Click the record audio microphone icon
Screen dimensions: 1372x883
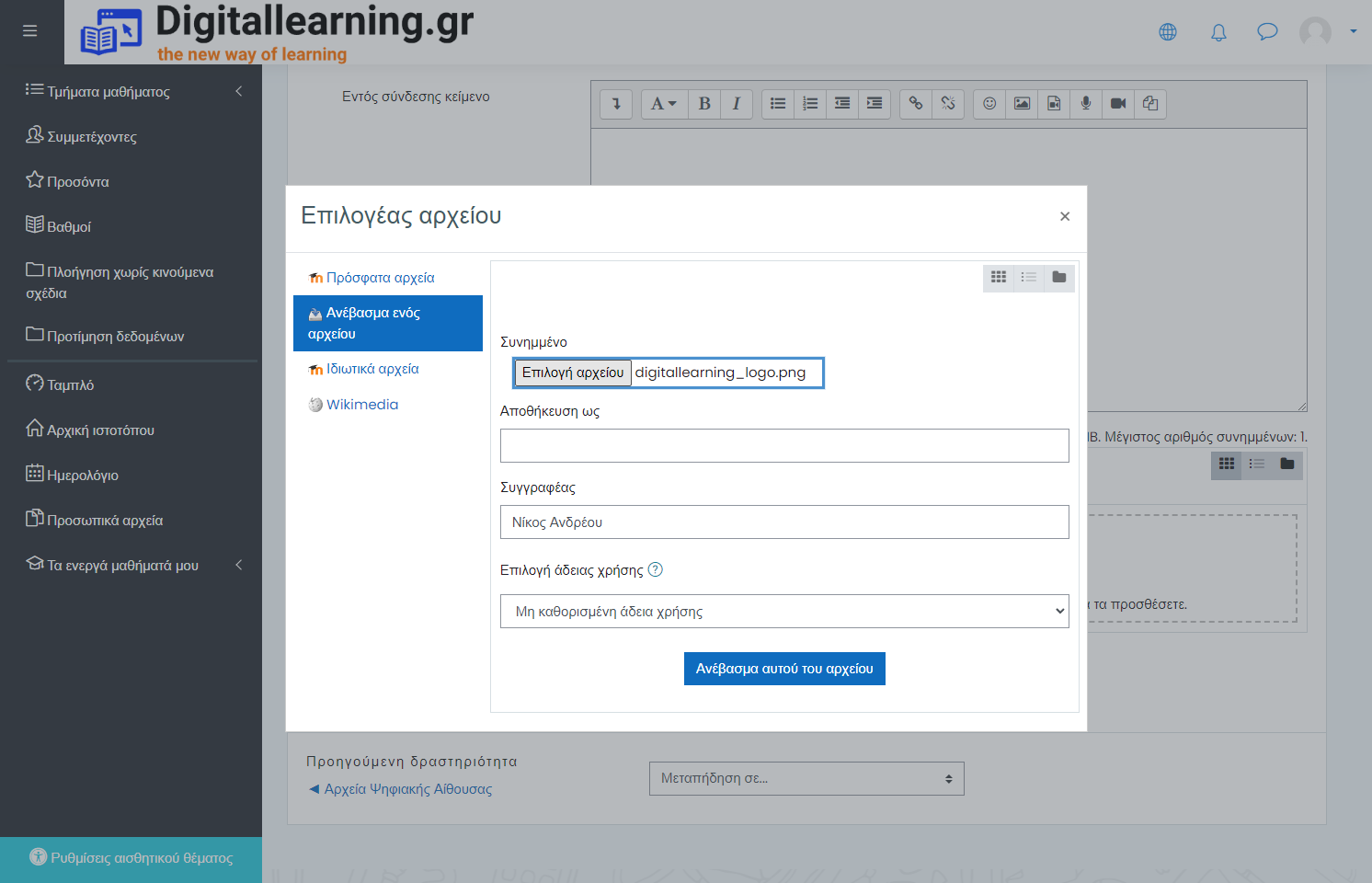point(1086,104)
